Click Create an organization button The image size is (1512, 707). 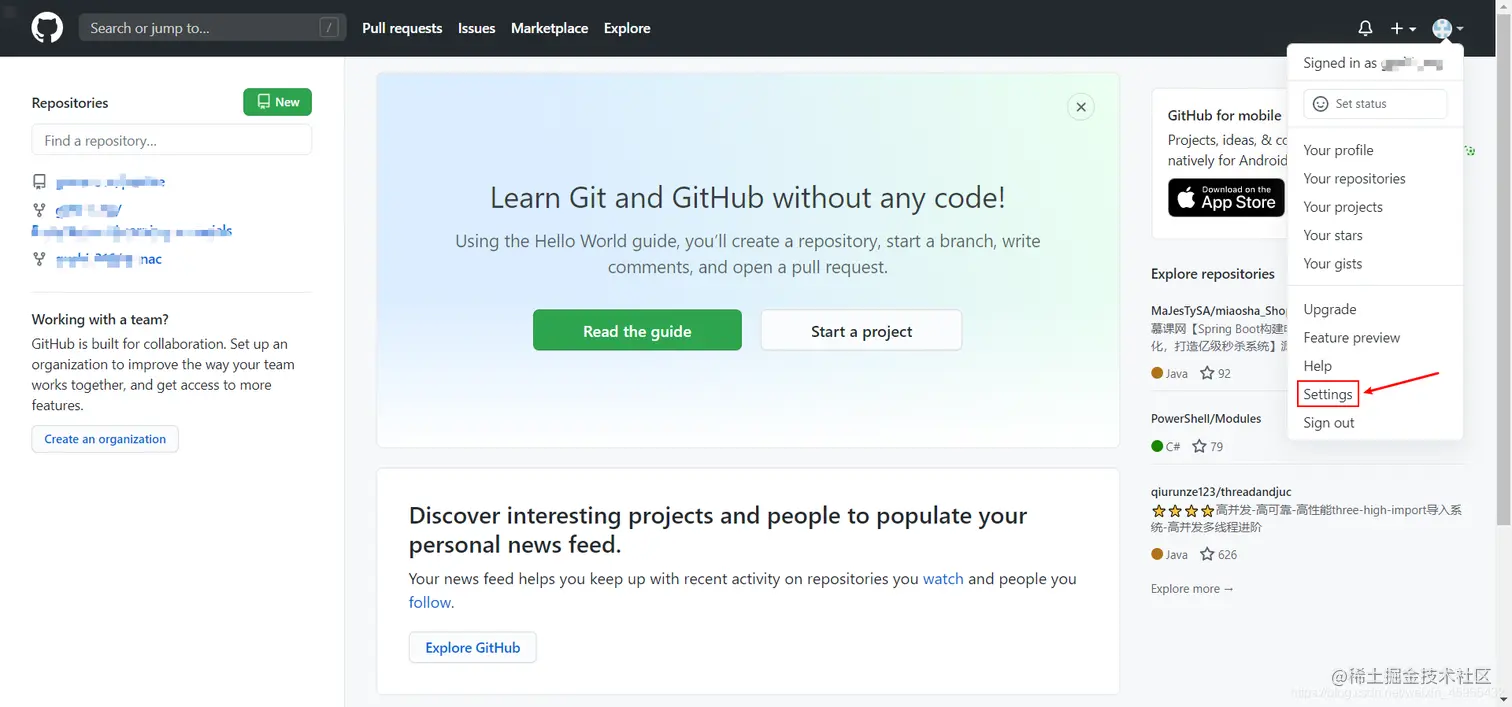coord(105,439)
